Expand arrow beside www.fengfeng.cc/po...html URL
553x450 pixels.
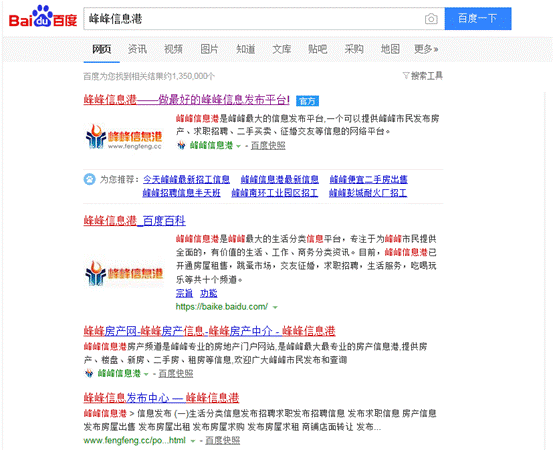point(193,441)
